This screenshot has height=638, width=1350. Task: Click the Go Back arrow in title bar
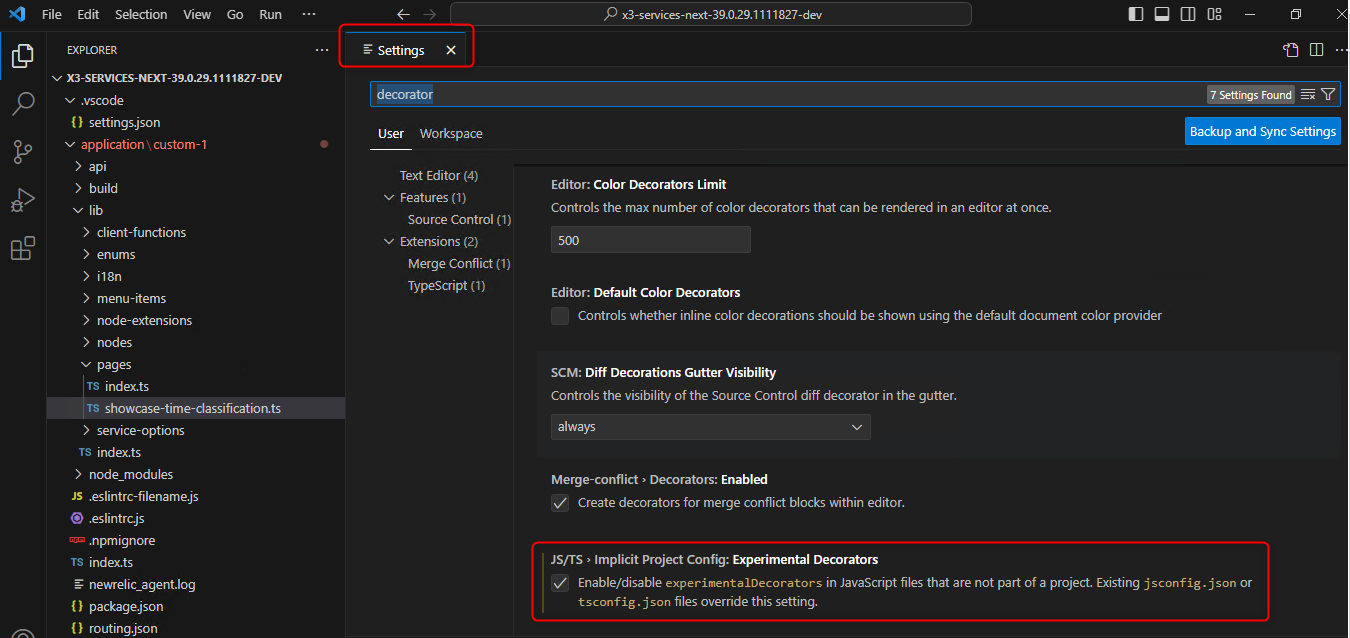pyautogui.click(x=404, y=14)
